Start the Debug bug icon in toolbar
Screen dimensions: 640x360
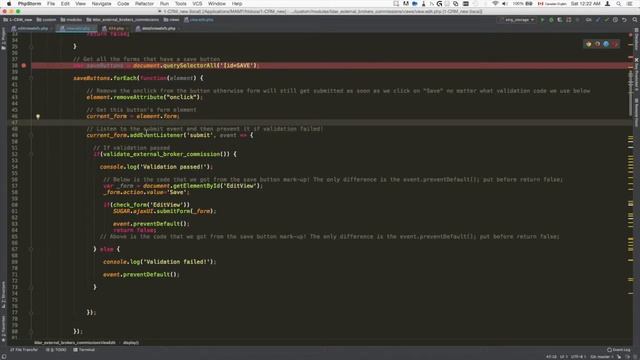(x=551, y=20)
